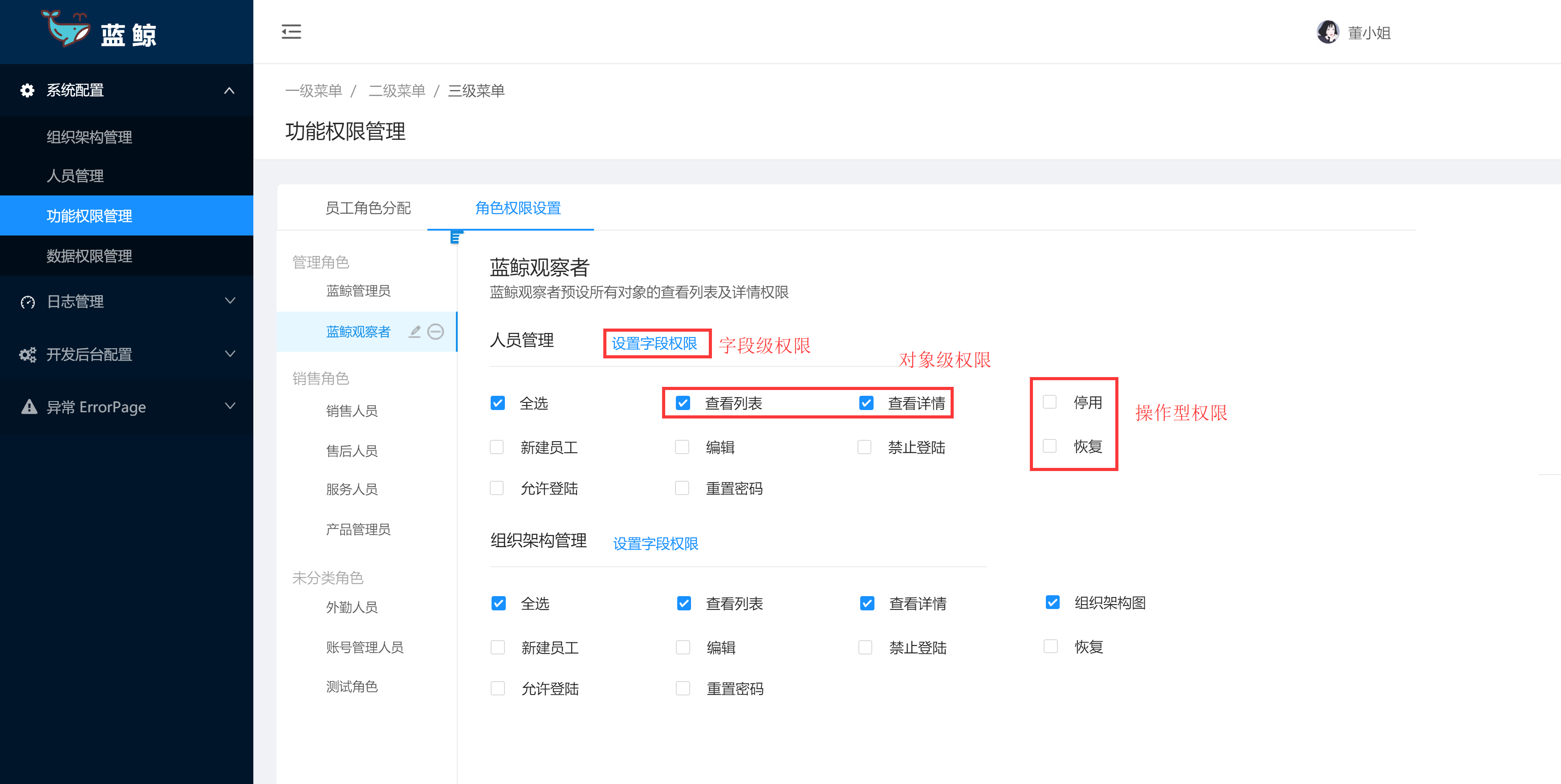1561x784 pixels.
Task: Click 设置字段权限 next to 人员管理
Action: [x=656, y=343]
